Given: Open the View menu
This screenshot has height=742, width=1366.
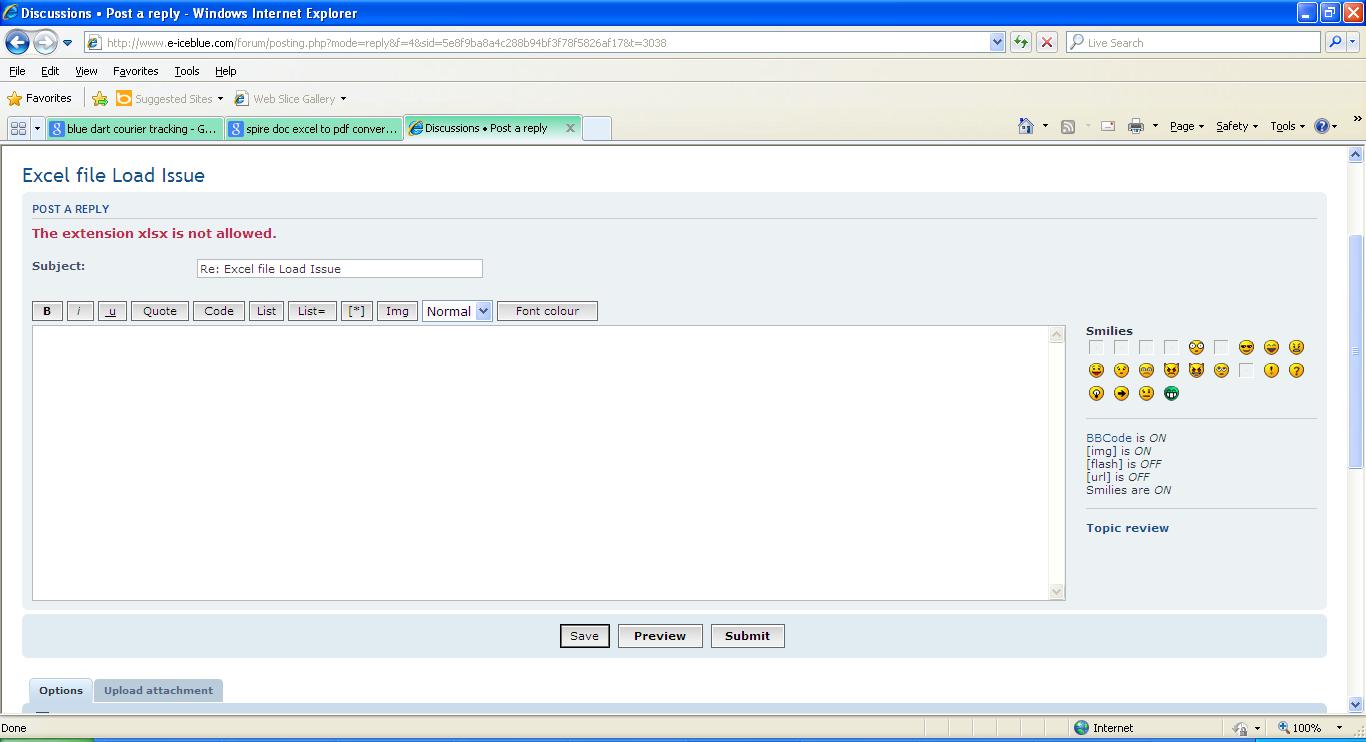Looking at the screenshot, I should (86, 71).
